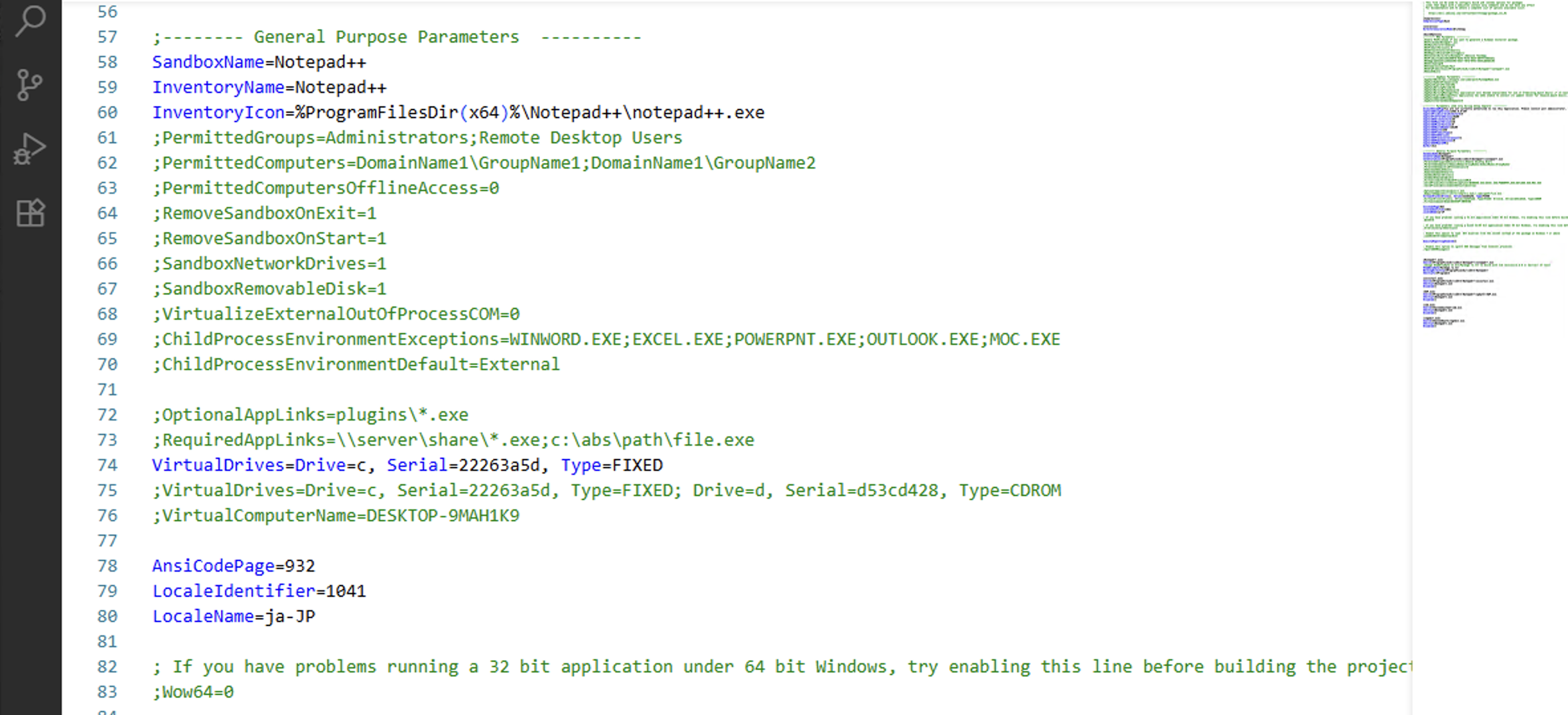Open the Source Control panel
1568x715 pixels.
30,85
